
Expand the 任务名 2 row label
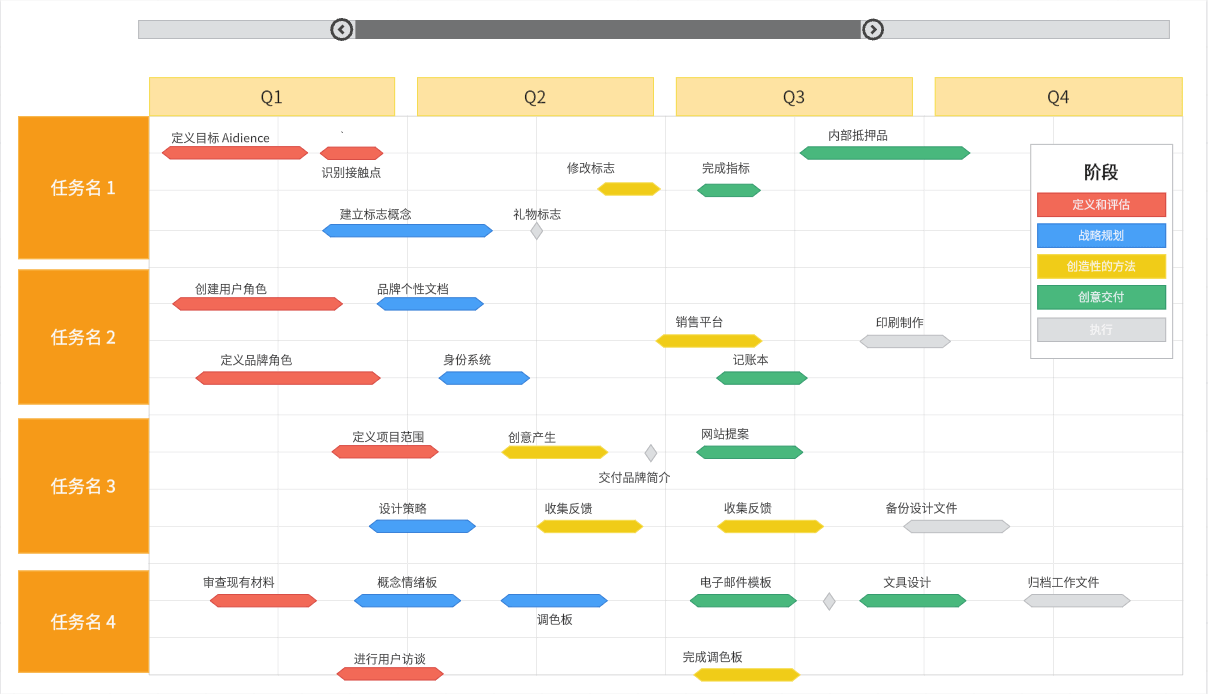pos(83,337)
